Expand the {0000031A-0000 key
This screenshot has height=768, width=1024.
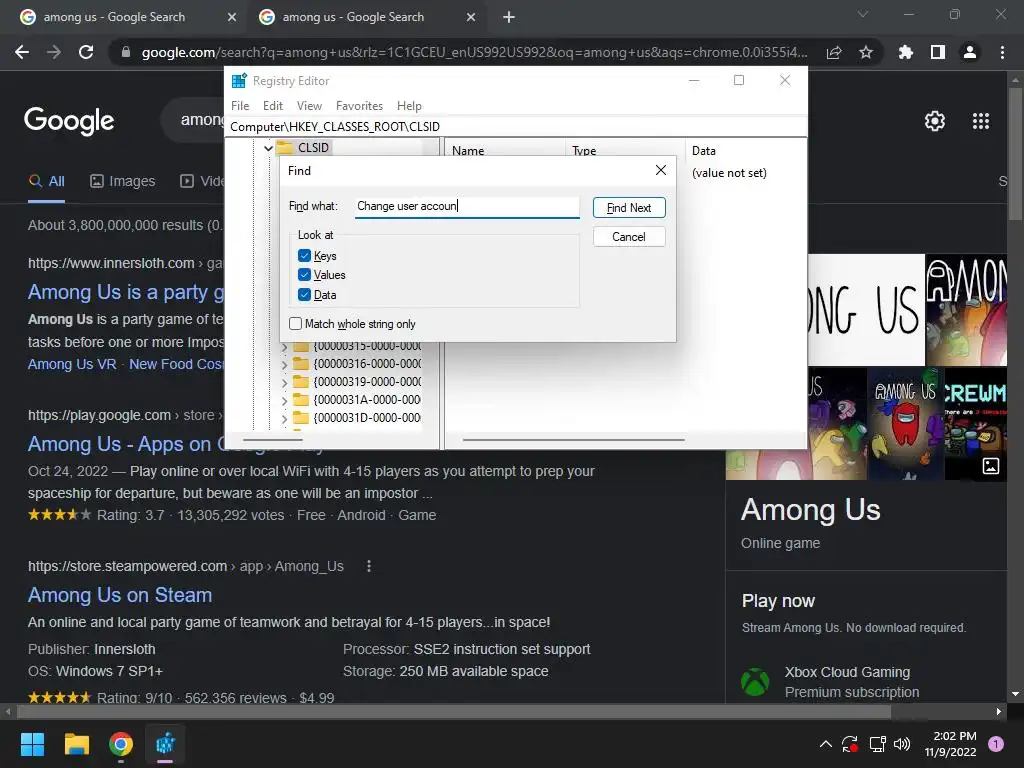(284, 400)
